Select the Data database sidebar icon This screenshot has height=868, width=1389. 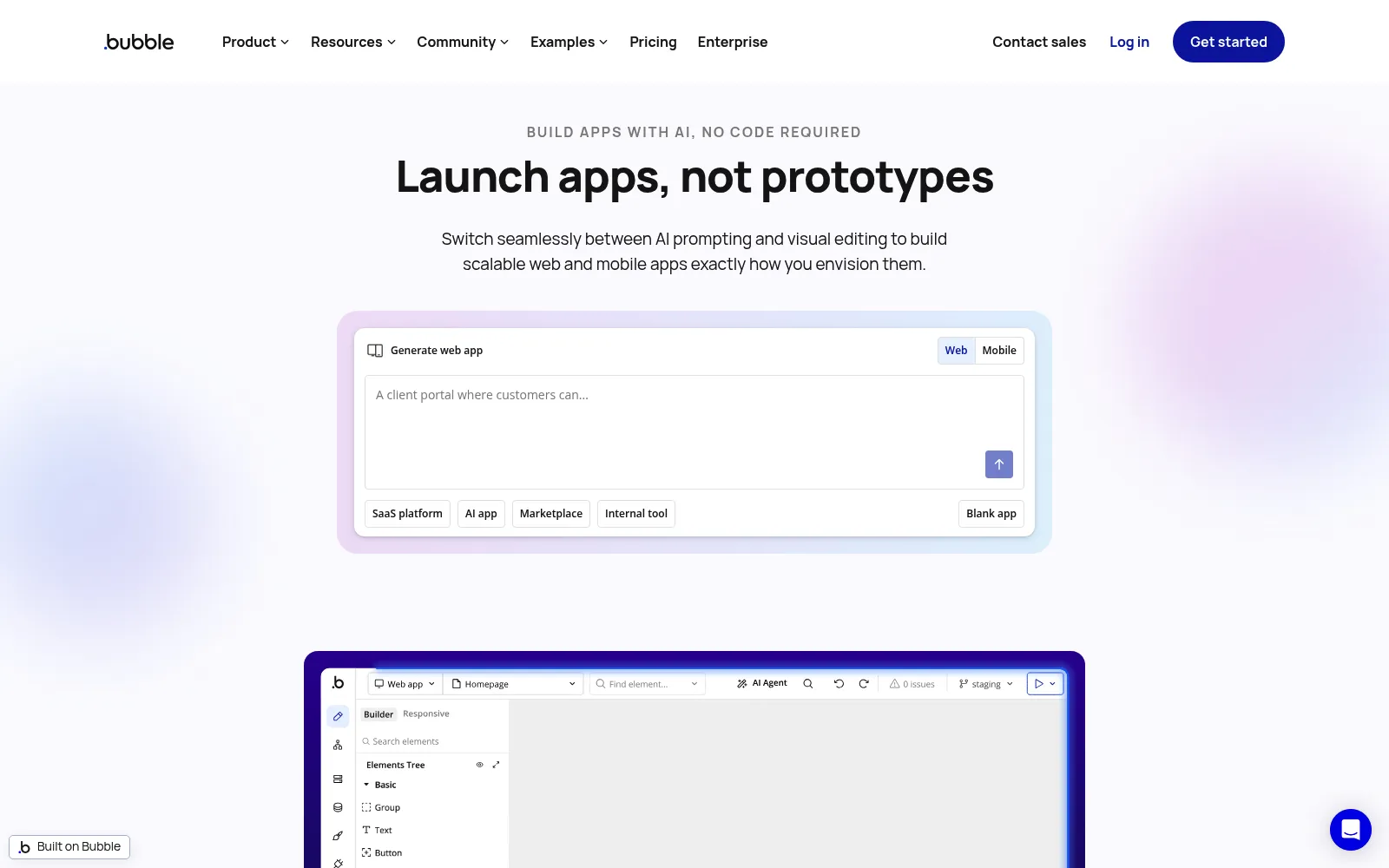tap(338, 807)
